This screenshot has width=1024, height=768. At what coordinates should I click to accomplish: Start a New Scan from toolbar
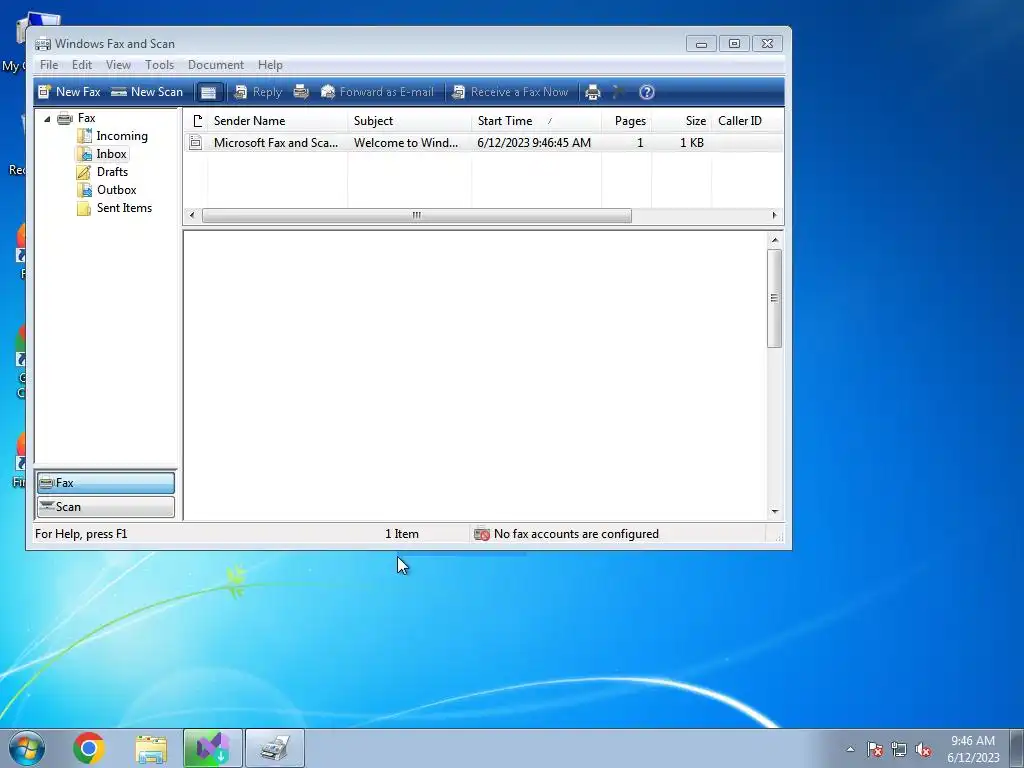click(x=147, y=92)
